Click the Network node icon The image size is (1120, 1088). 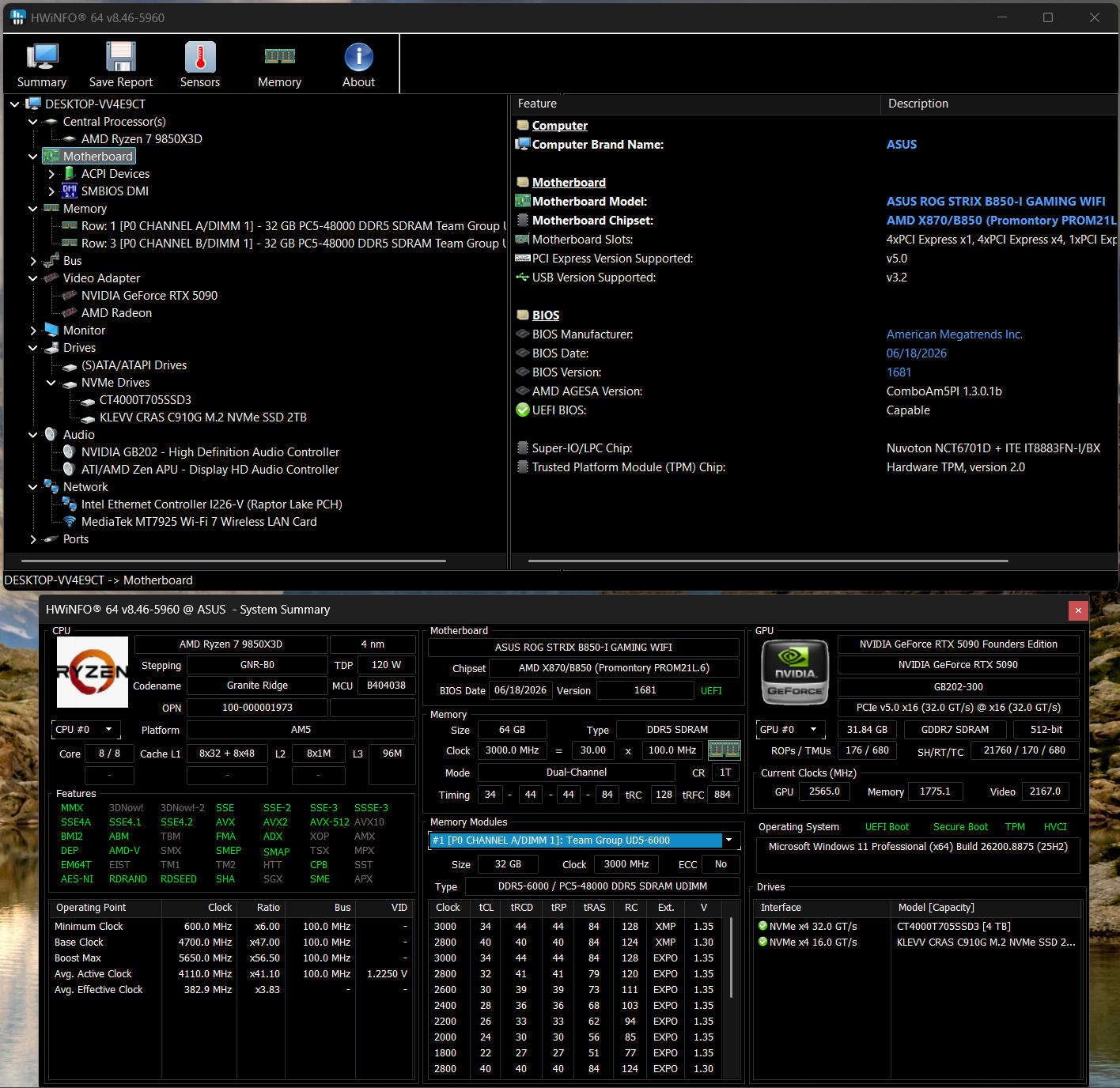[x=51, y=486]
